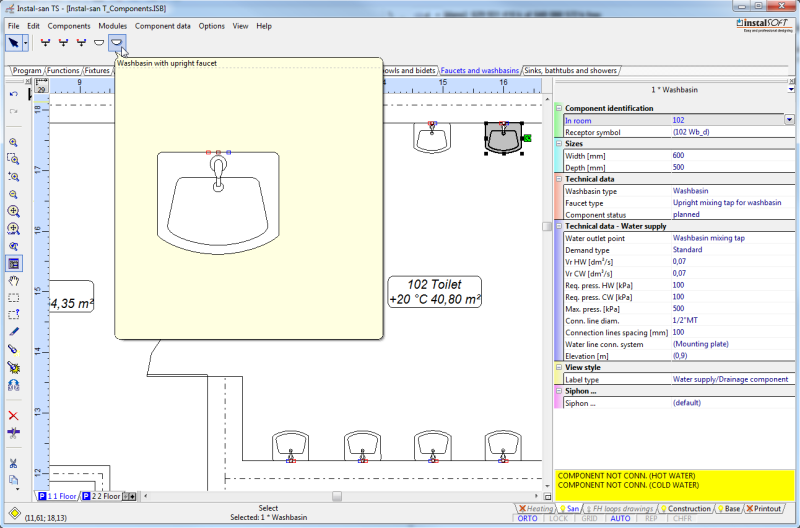This screenshot has height=528, width=800.
Task: Switch to Sinks, bathtubs and showers tab
Action: (x=571, y=70)
